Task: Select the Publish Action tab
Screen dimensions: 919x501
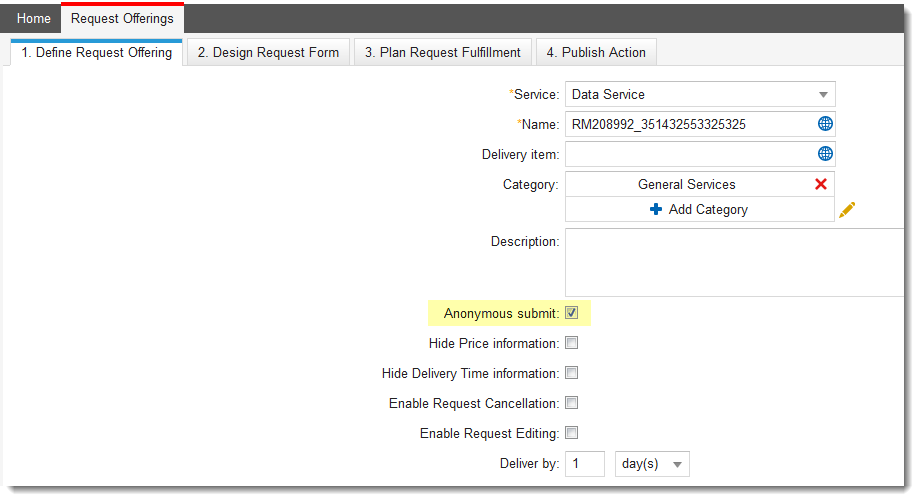Action: coord(596,52)
